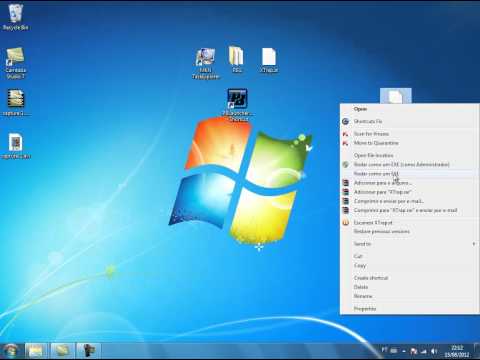The image size is (480, 360).
Task: Choose Move to Quarantine in context menu
Action: [409, 143]
